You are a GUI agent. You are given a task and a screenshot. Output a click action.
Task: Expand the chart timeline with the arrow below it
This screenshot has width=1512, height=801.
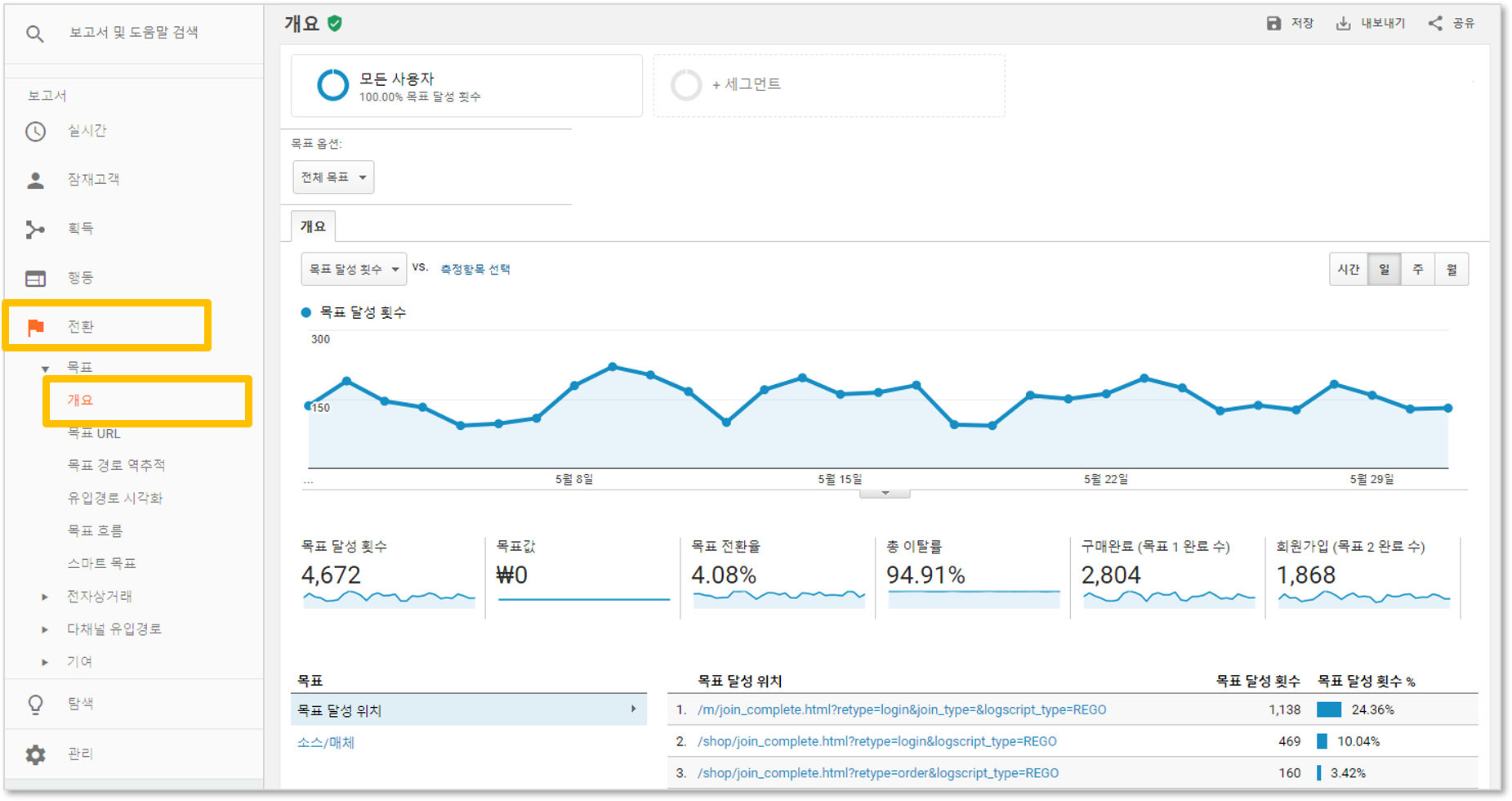(x=885, y=492)
